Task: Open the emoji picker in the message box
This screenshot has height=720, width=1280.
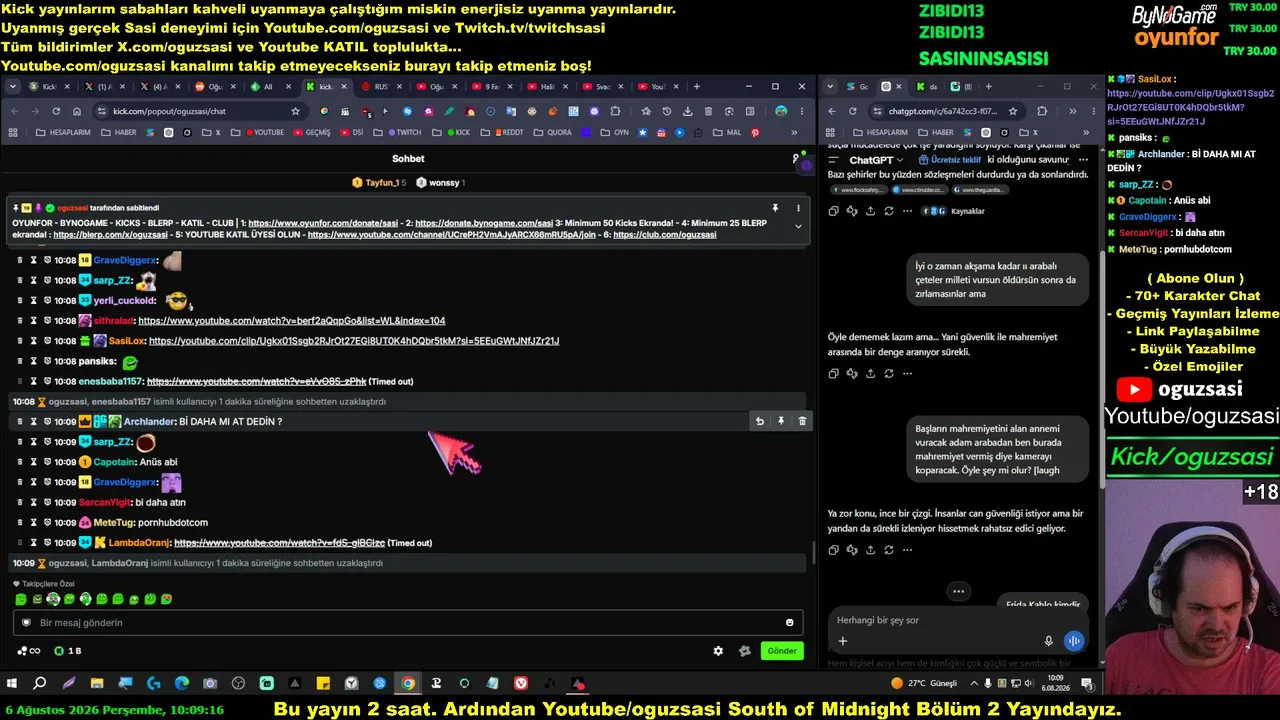Action: point(790,623)
